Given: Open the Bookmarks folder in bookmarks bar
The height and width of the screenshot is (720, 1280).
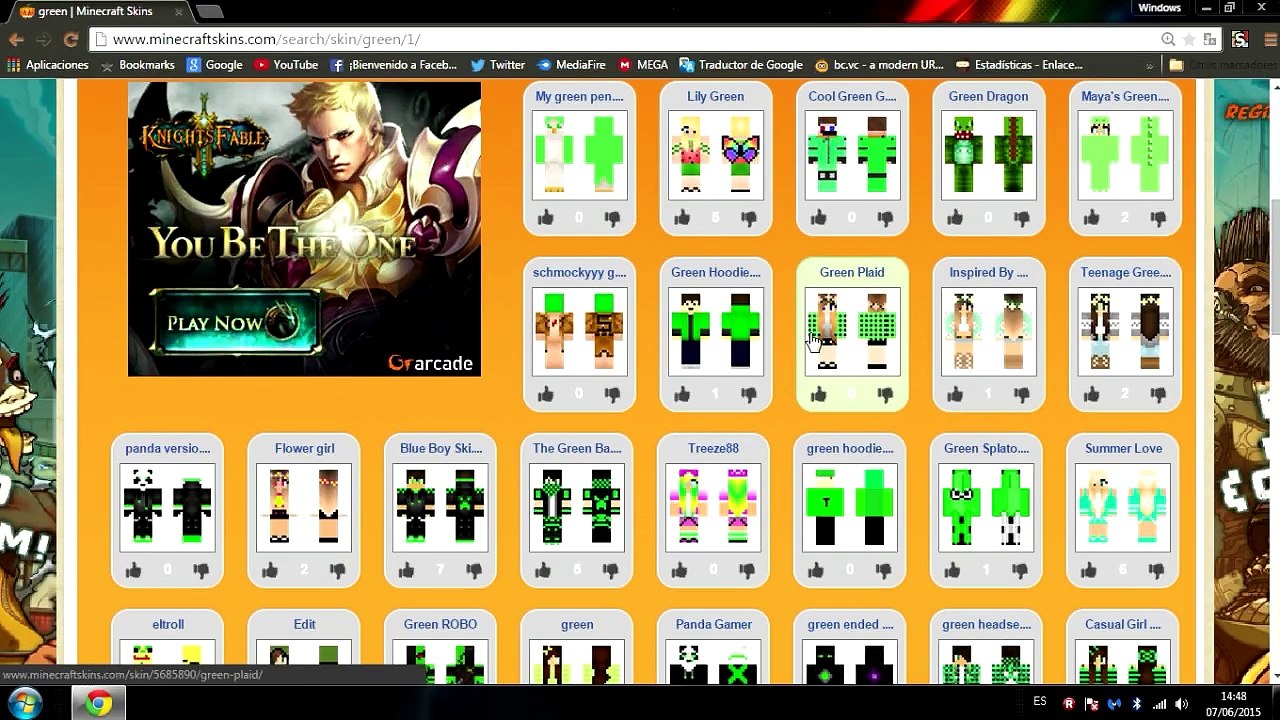Looking at the screenshot, I should (138, 65).
